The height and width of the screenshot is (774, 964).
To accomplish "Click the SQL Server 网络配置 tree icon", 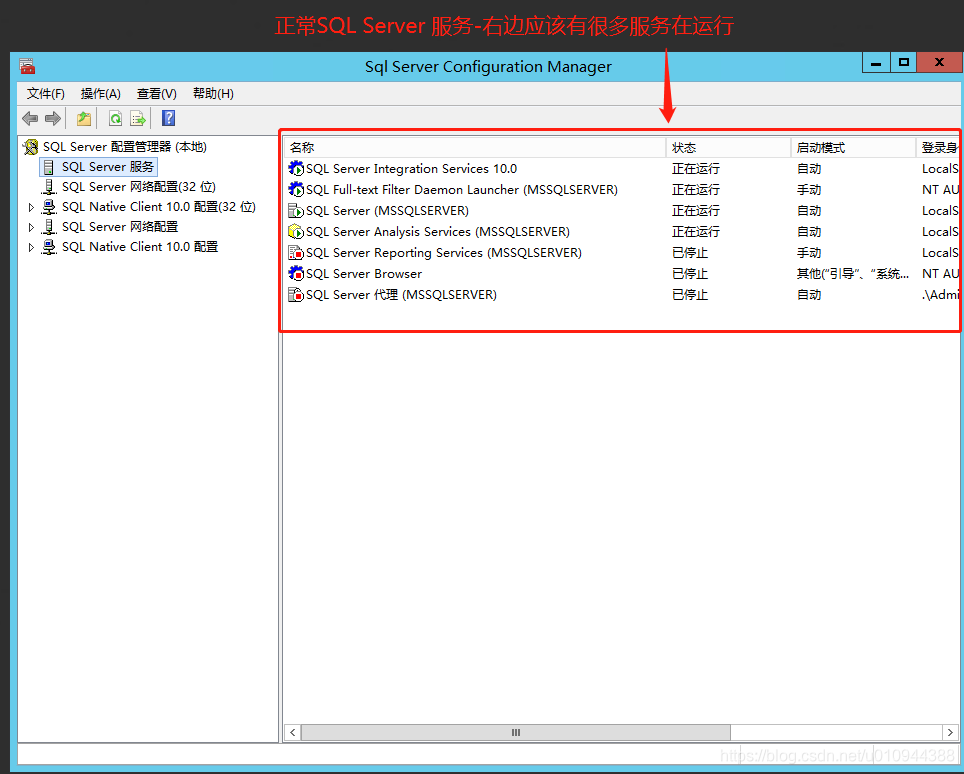I will click(49, 227).
